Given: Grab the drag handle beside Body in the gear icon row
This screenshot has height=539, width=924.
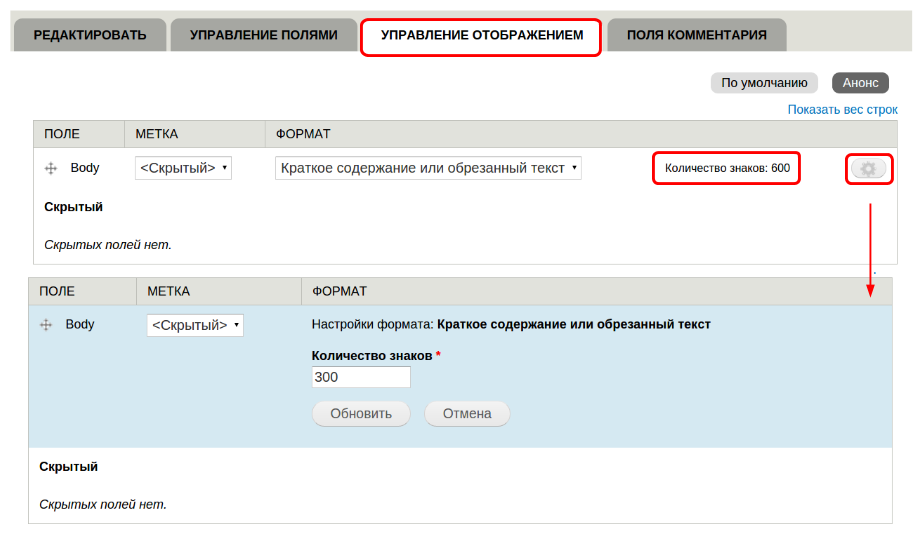Looking at the screenshot, I should pos(51,169).
